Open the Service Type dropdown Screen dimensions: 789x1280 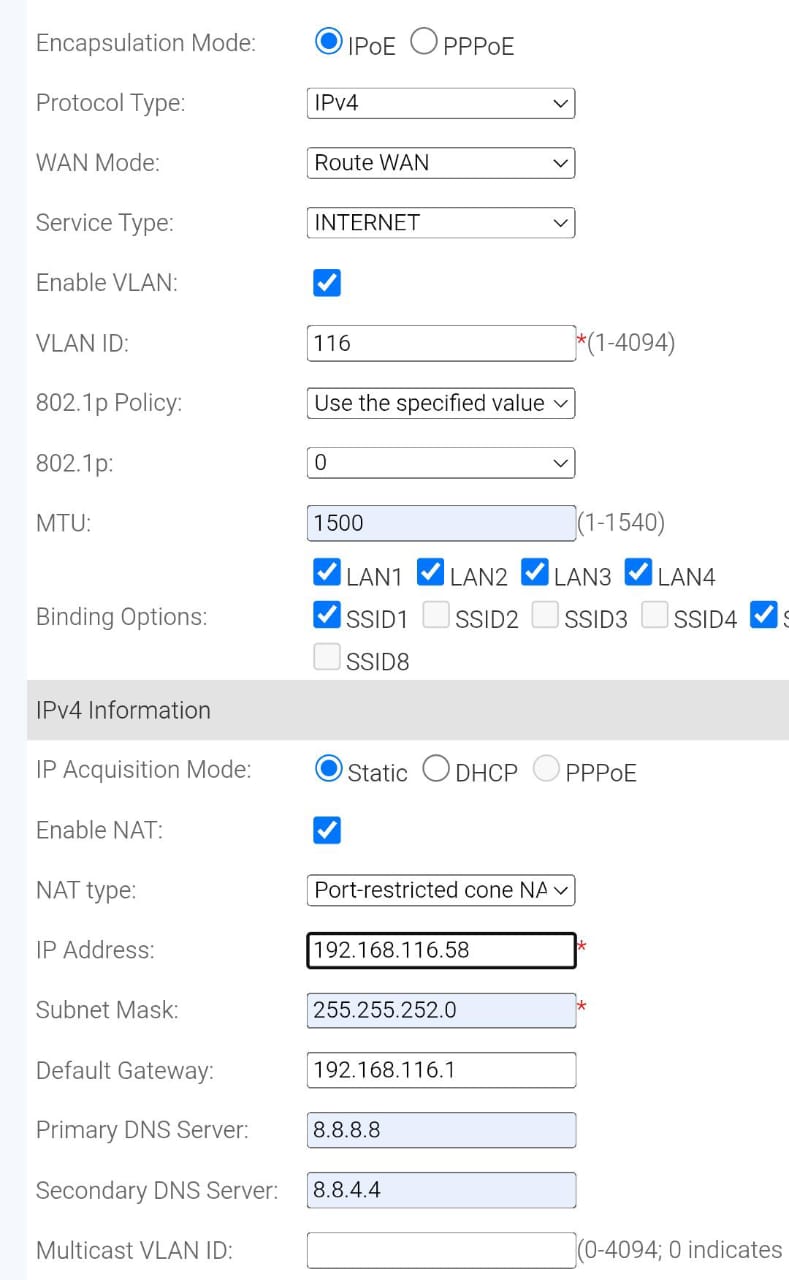point(441,223)
